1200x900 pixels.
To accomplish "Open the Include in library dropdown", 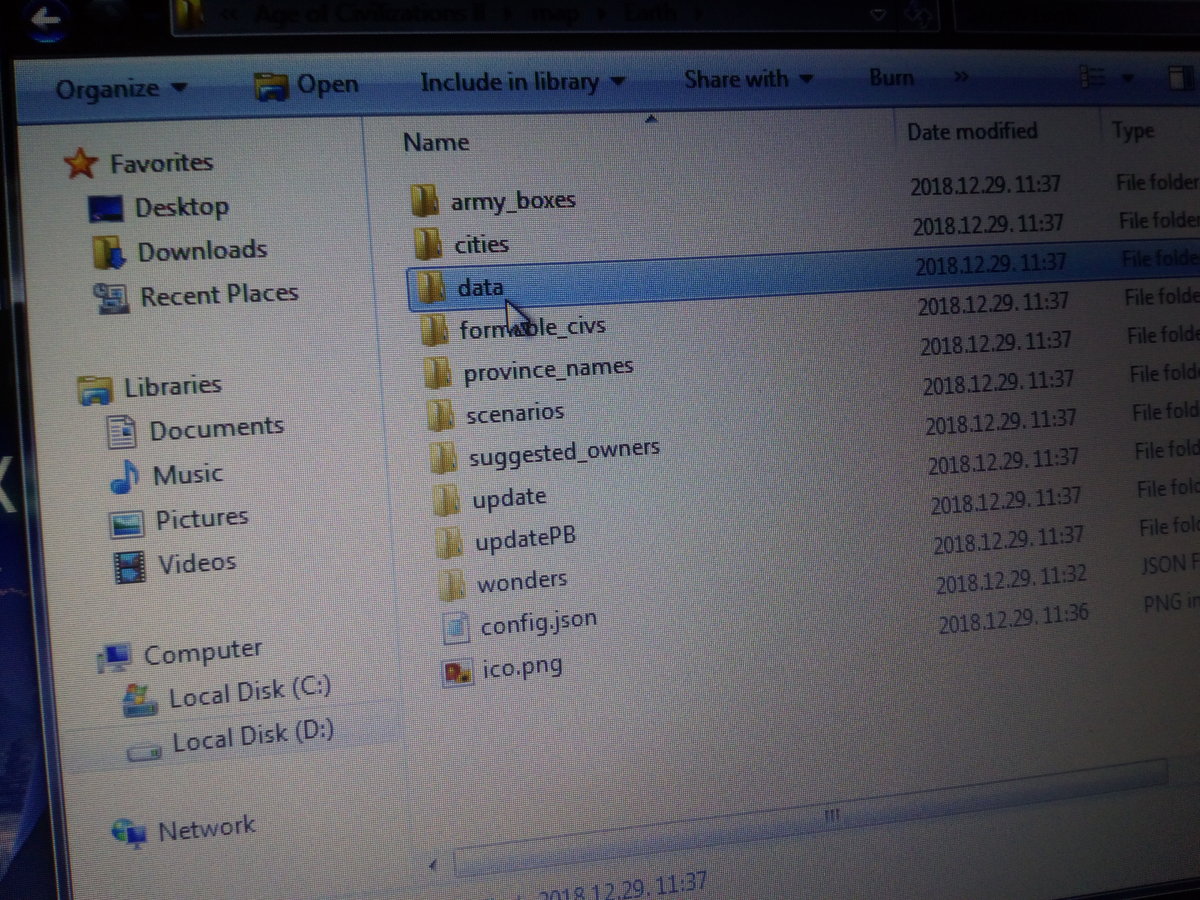I will point(522,82).
